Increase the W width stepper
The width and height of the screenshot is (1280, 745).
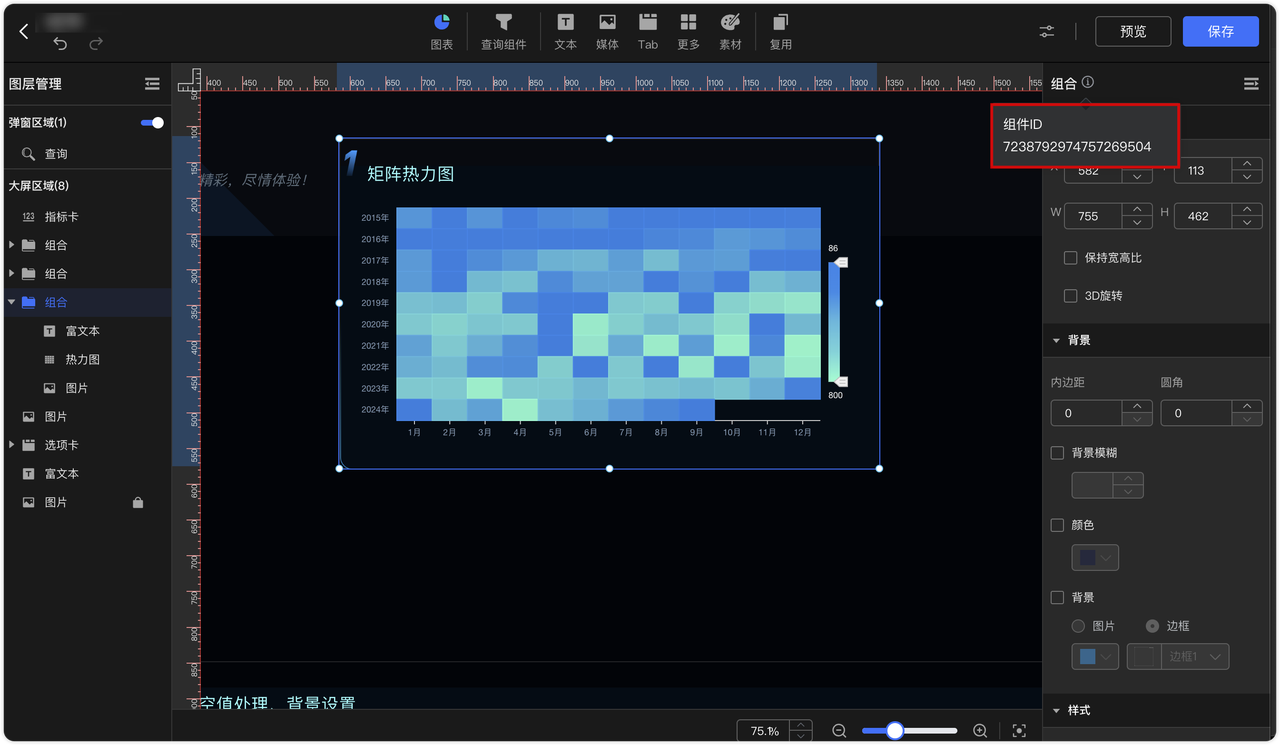(x=1137, y=210)
